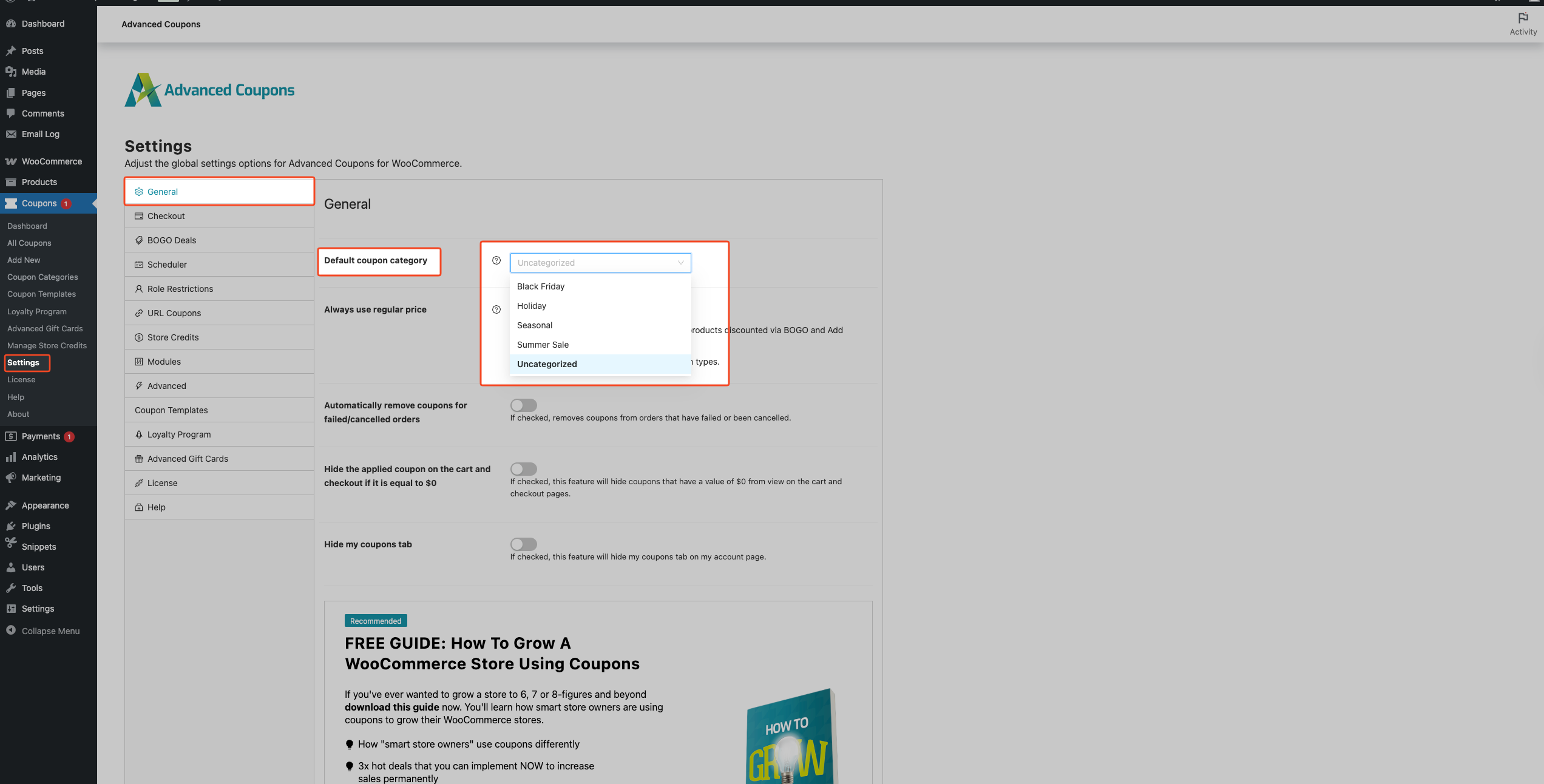Click the Activity flag icon

pyautogui.click(x=1523, y=18)
